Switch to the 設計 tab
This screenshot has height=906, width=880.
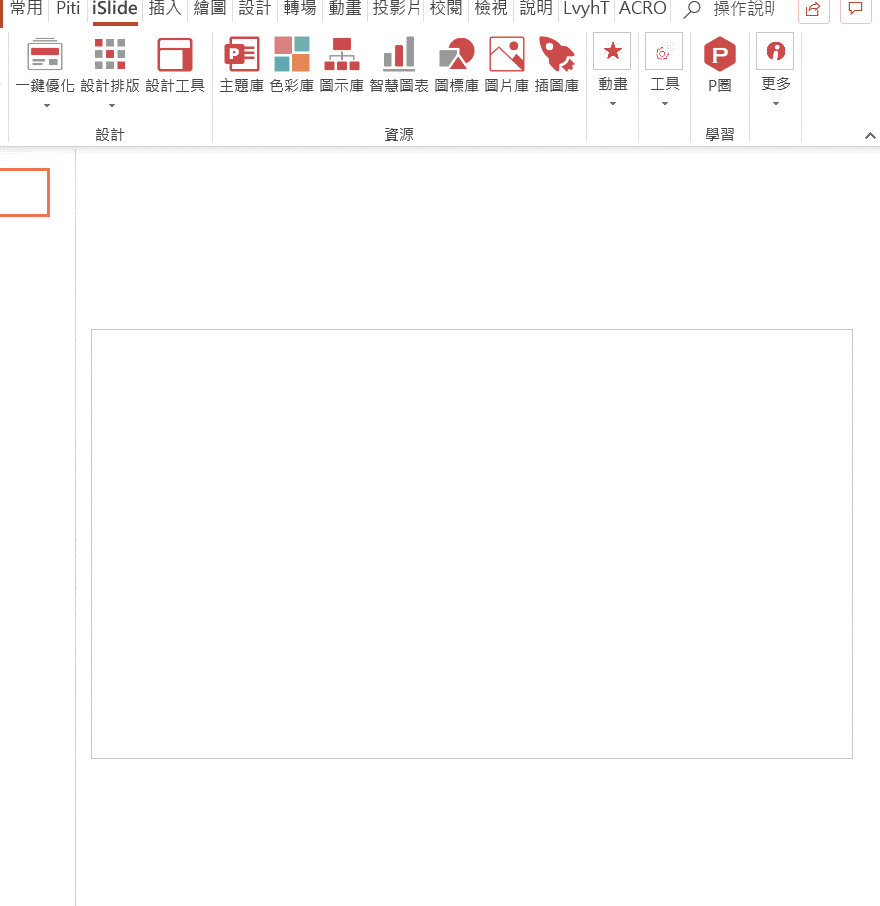pos(255,9)
